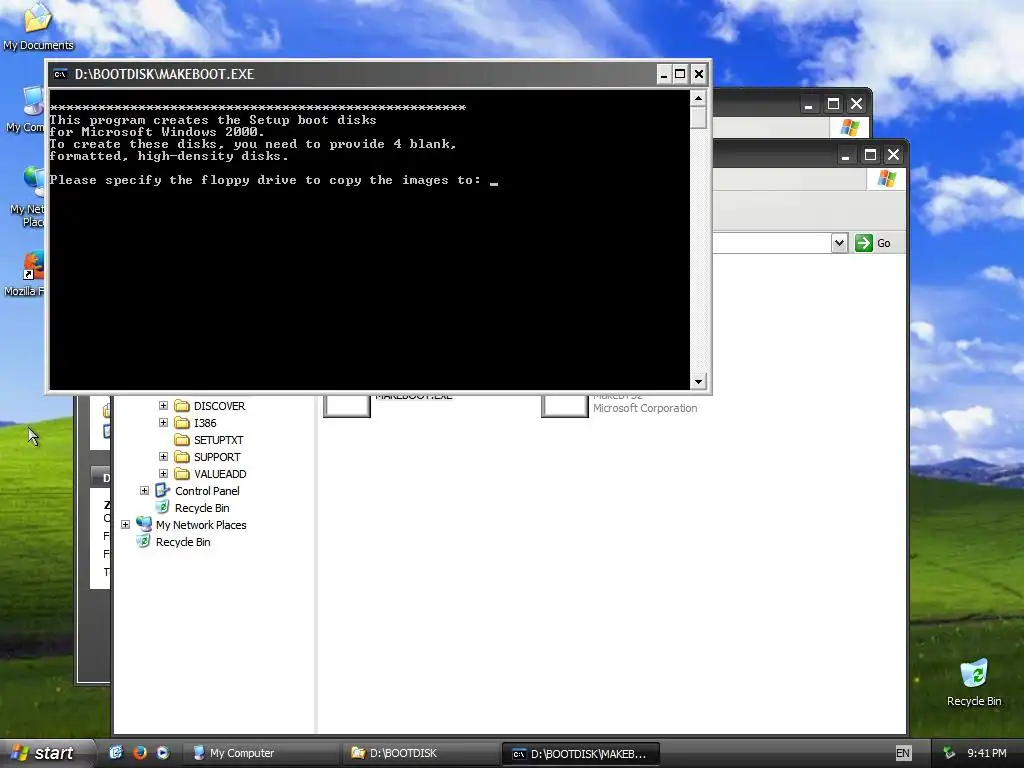1024x768 pixels.
Task: Select the SETUPTXT folder in tree
Action: pos(209,440)
